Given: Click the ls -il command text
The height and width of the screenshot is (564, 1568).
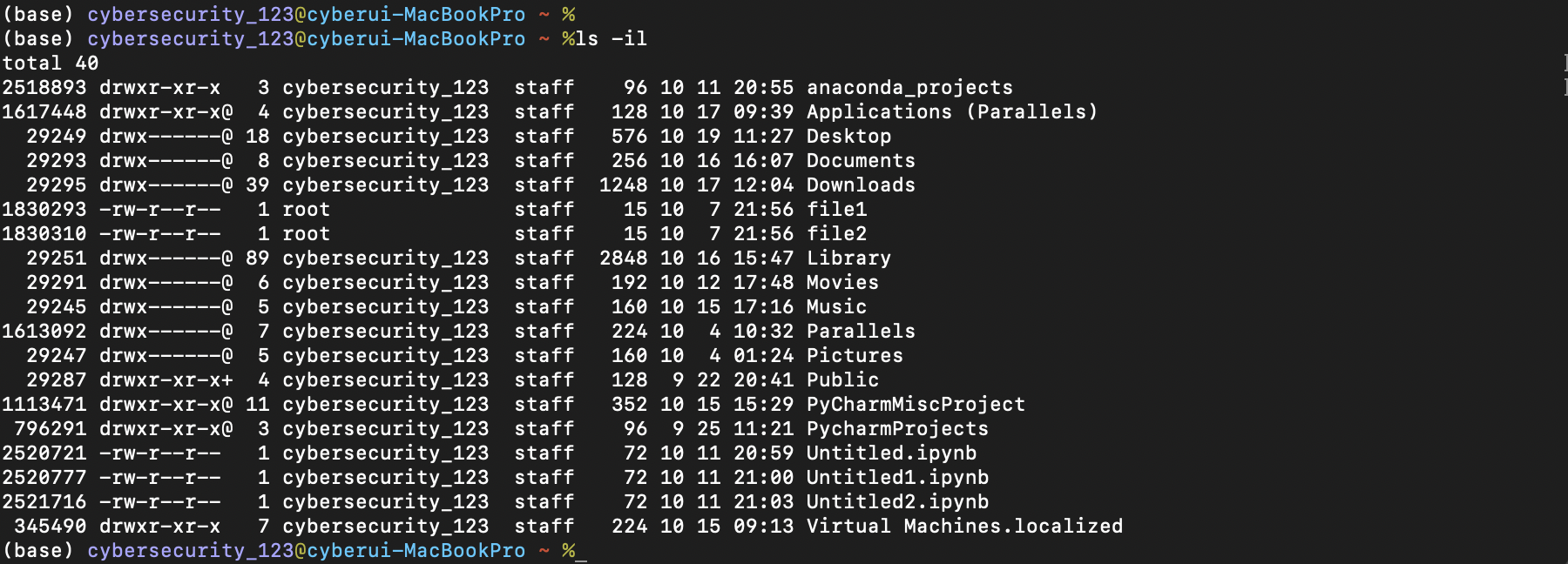Looking at the screenshot, I should [x=612, y=39].
